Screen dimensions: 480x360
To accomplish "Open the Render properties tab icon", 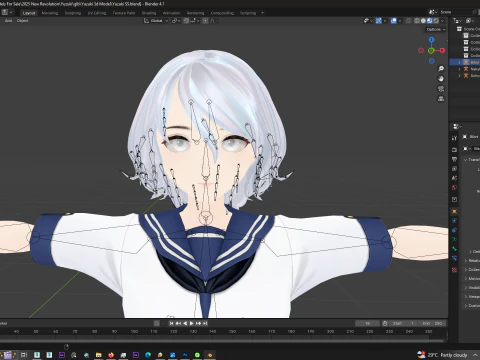I will coord(454,150).
